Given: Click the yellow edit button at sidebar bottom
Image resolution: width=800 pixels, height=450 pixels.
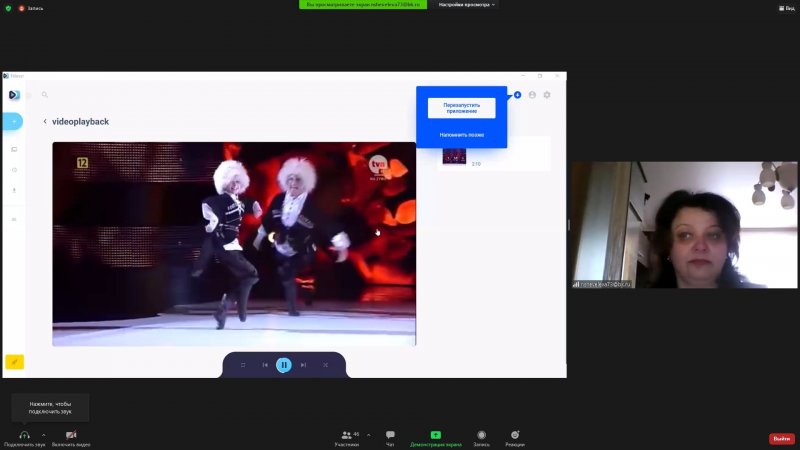Looking at the screenshot, I should click(14, 362).
